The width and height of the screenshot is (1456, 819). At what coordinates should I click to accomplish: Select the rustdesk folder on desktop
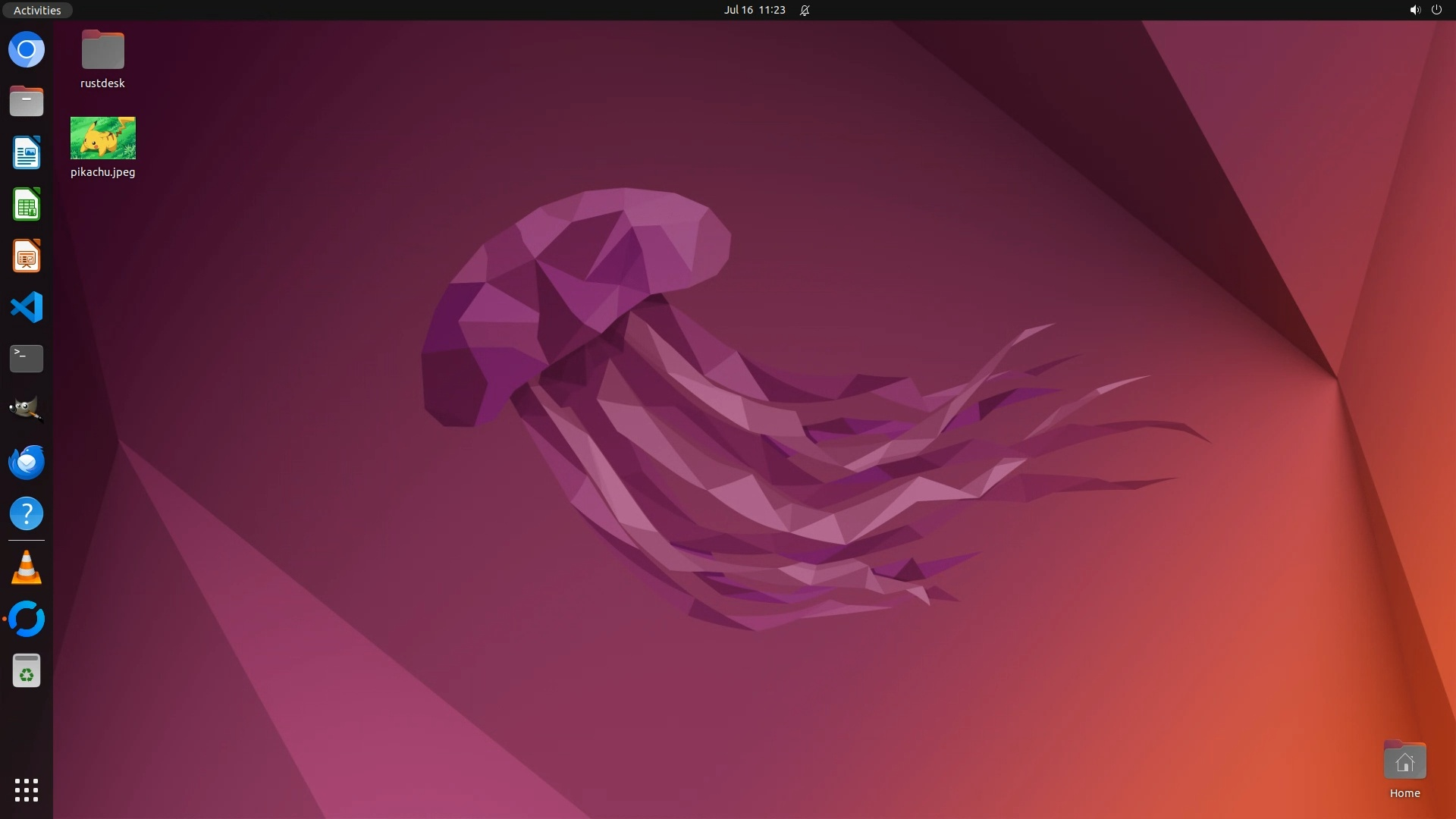(103, 51)
